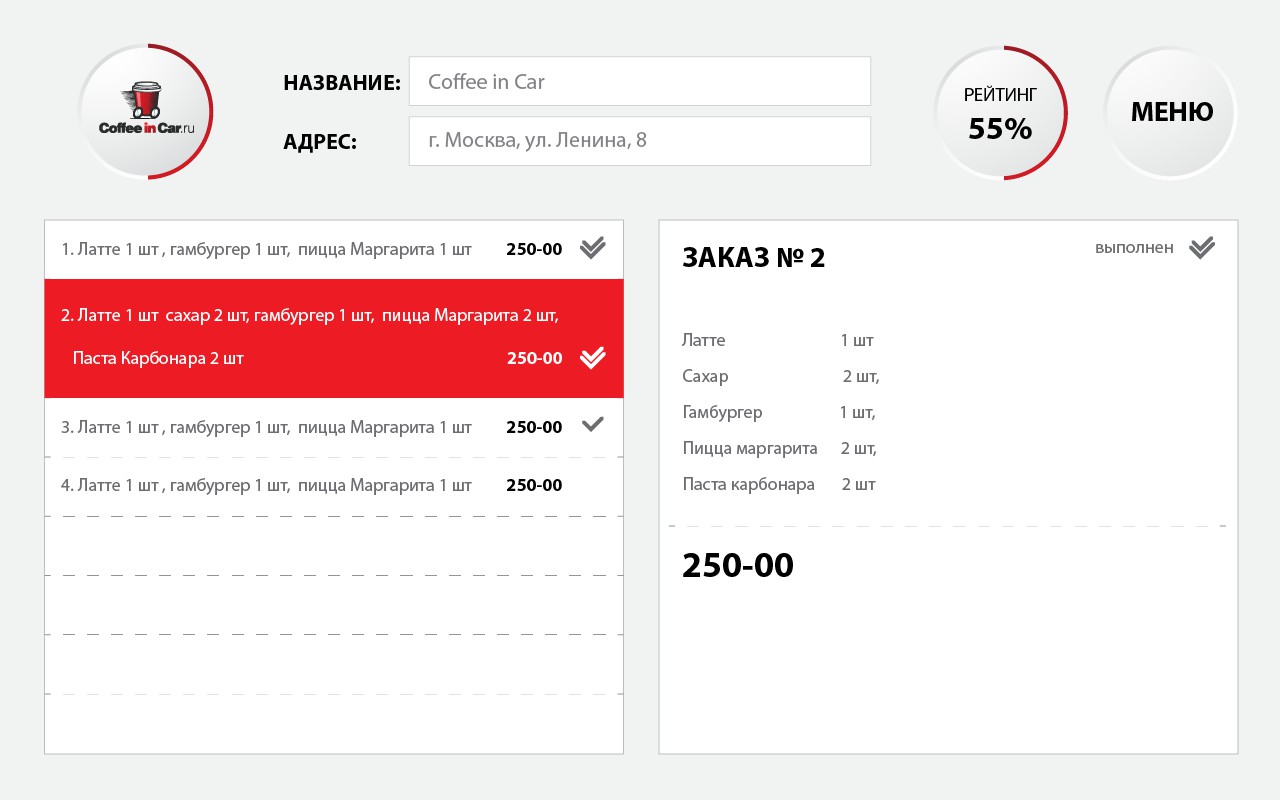Click the ЗАКАЗ № 2 heading
This screenshot has height=800, width=1280.
(x=754, y=258)
